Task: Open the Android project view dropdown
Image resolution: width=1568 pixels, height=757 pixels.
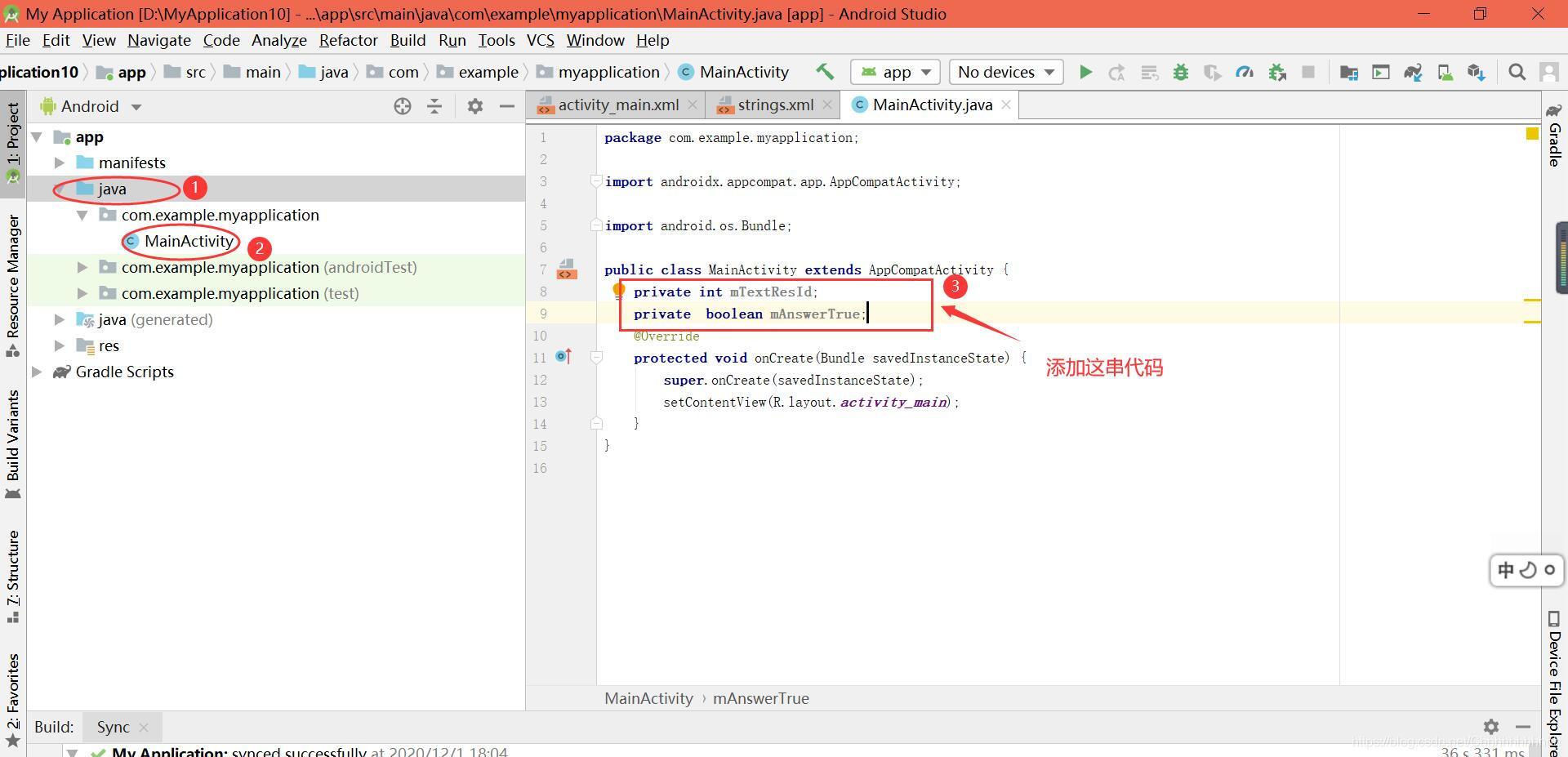Action: [x=91, y=106]
